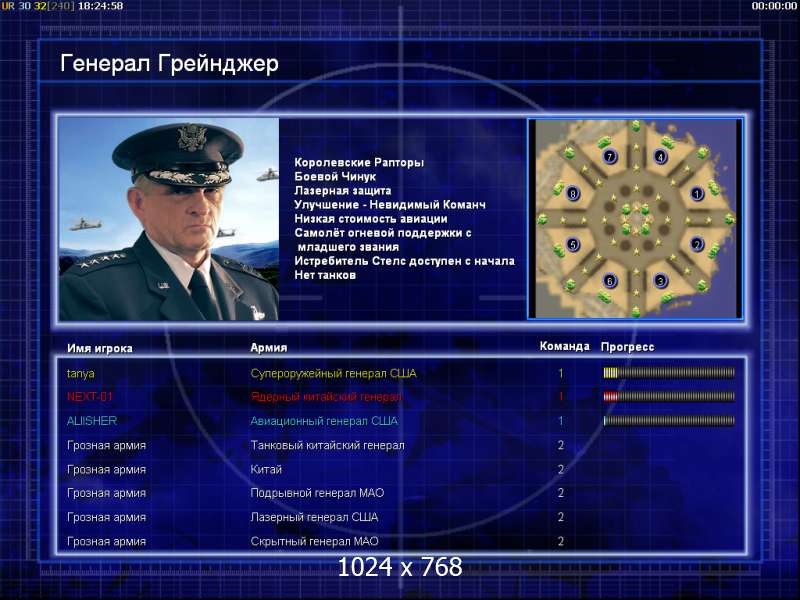Click the 'Боевой Чинук' feature line
Image resolution: width=800 pixels, height=600 pixels.
point(335,177)
